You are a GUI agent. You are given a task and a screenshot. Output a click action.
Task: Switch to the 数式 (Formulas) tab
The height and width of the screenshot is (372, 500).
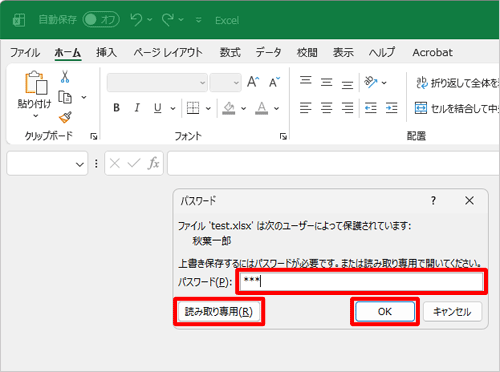pyautogui.click(x=230, y=53)
